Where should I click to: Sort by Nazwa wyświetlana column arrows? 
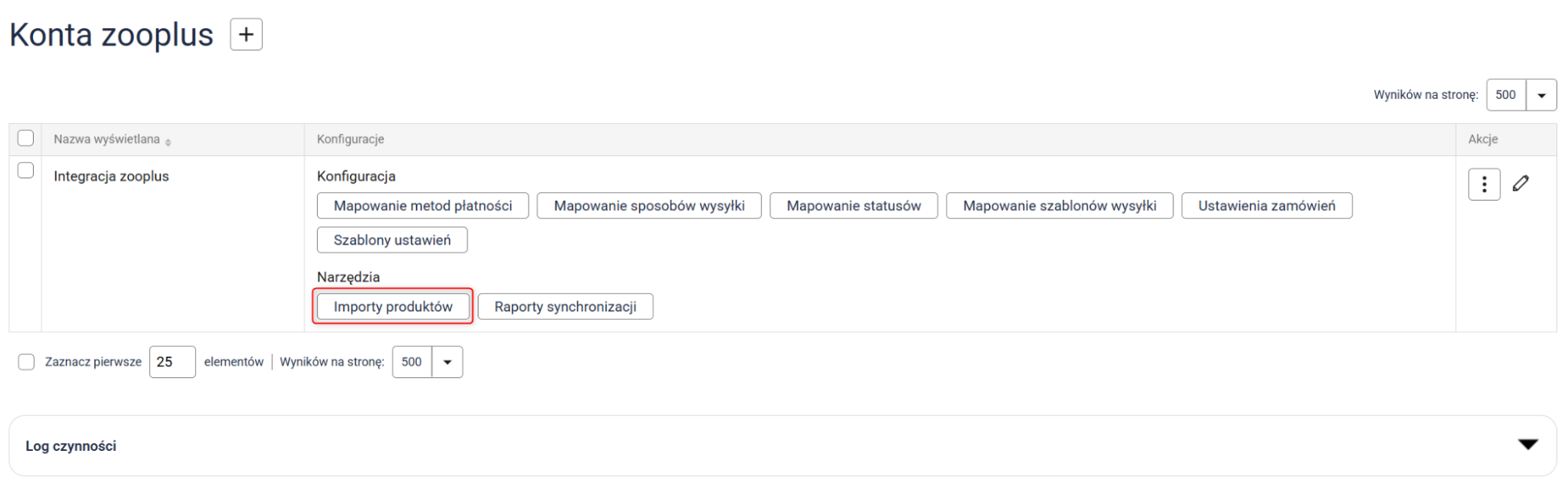[168, 141]
